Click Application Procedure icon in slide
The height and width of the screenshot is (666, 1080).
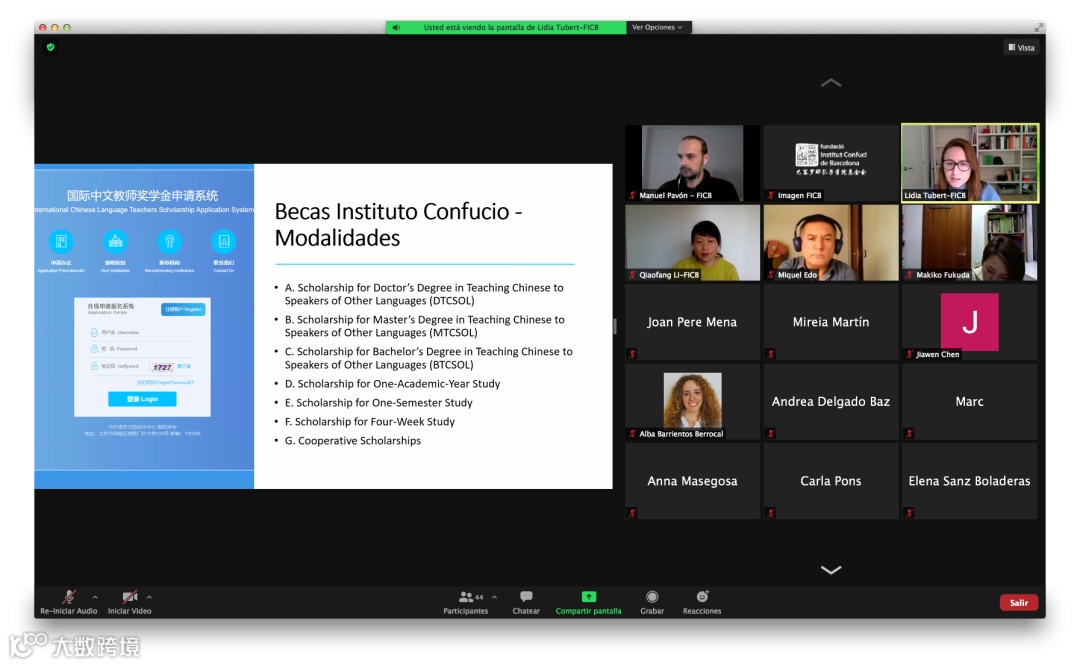point(61,241)
